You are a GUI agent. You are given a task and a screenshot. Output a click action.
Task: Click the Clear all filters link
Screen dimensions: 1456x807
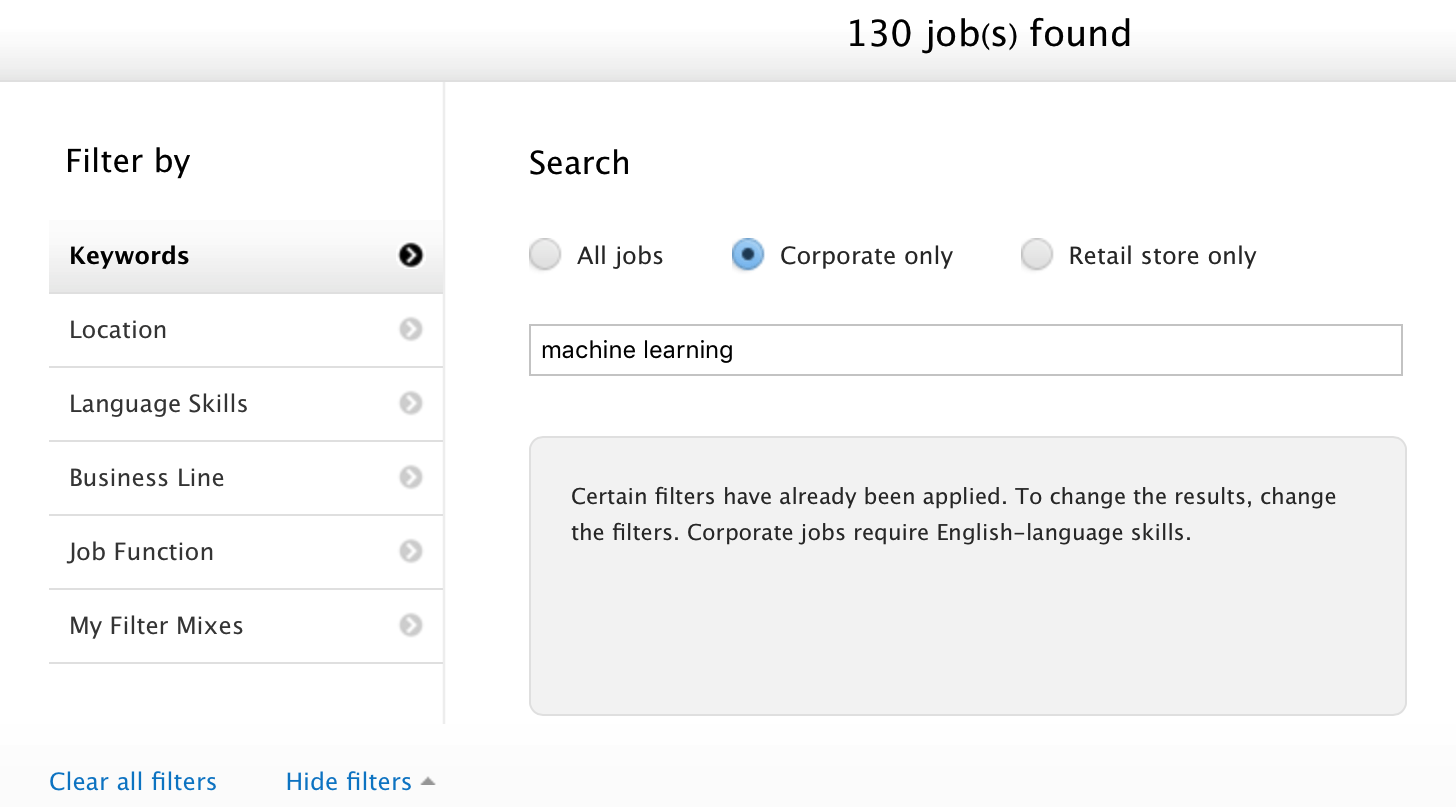click(x=133, y=781)
